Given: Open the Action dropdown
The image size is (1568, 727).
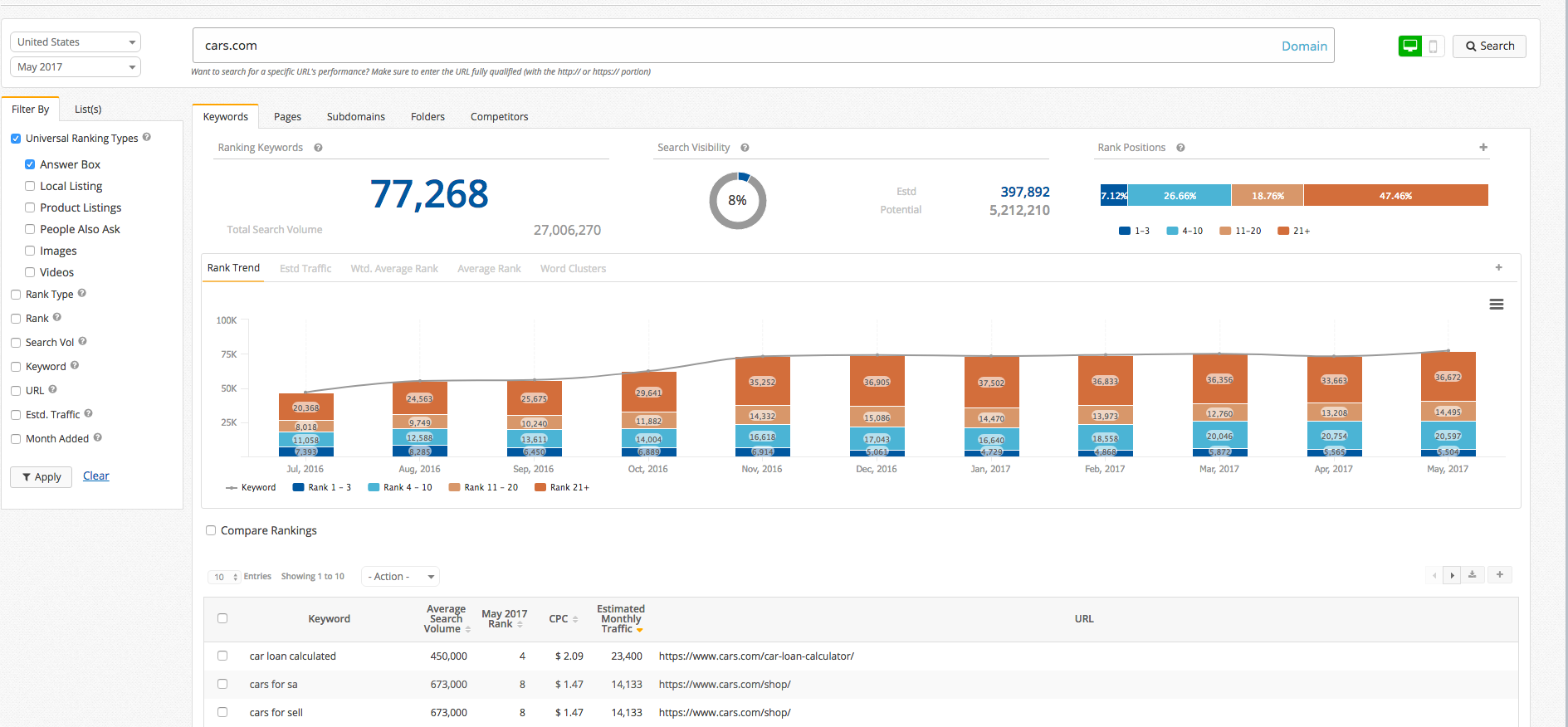Looking at the screenshot, I should [400, 576].
